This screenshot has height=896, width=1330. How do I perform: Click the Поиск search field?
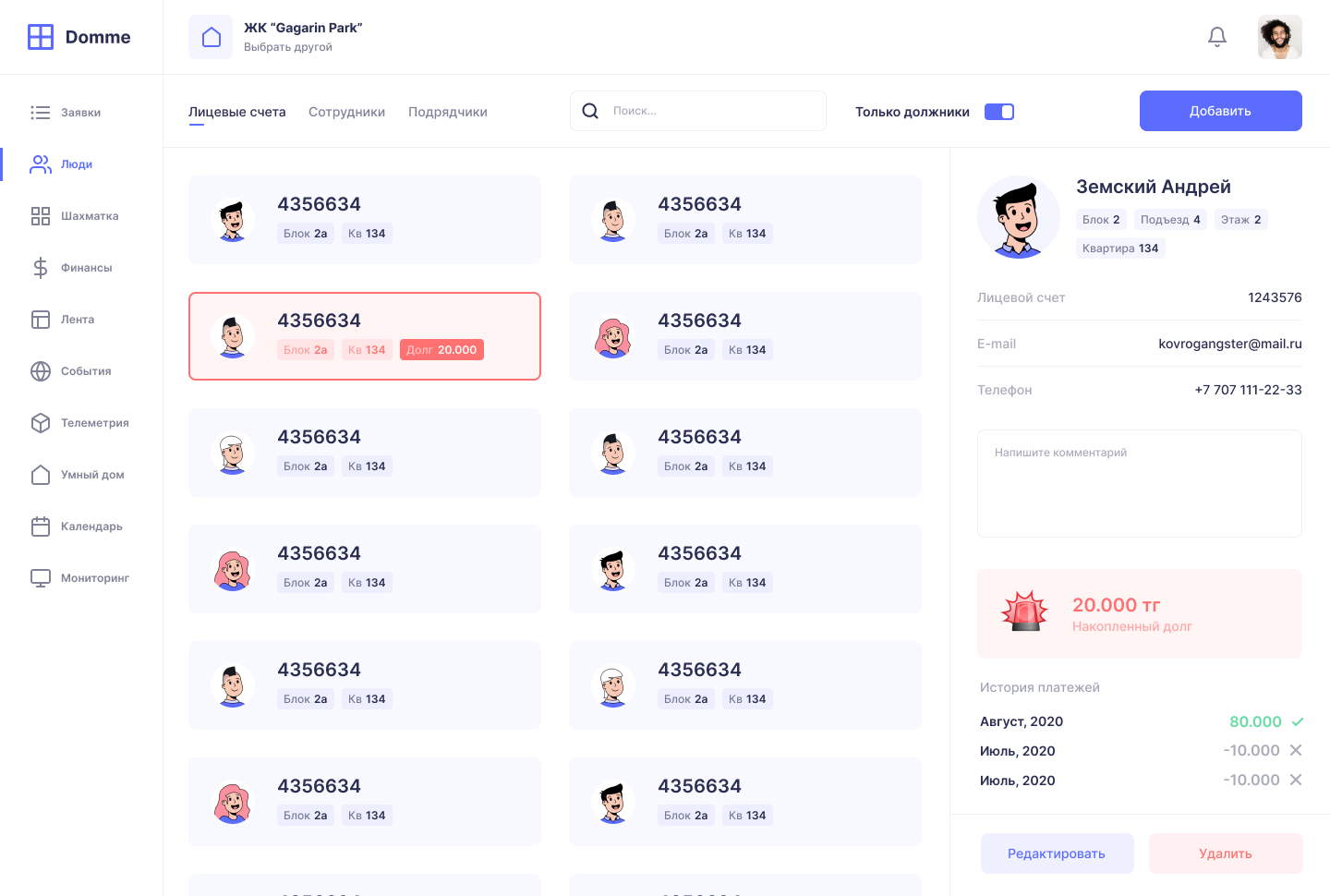pos(711,111)
